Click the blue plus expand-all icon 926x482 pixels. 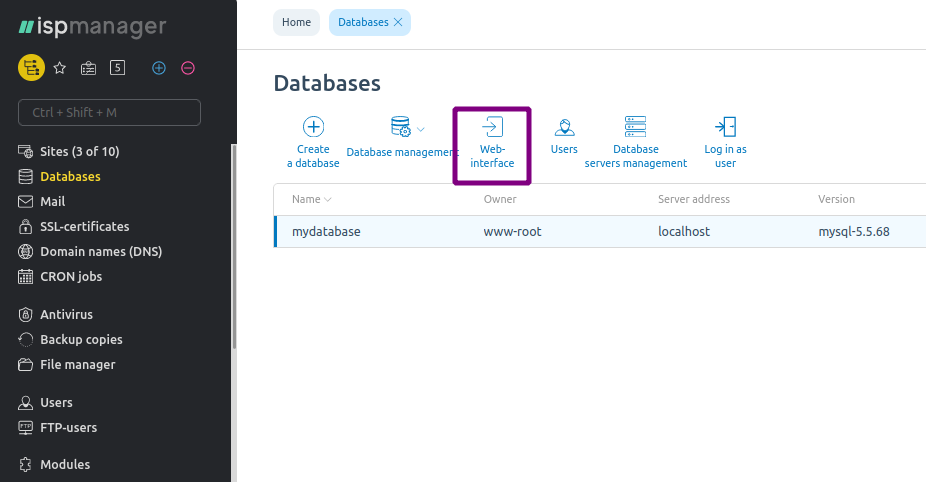pyautogui.click(x=159, y=68)
